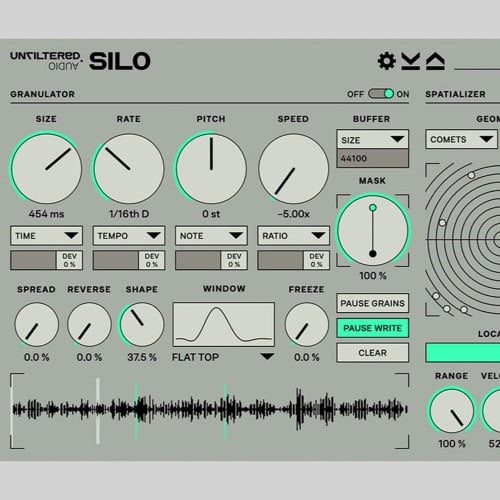
Task: Open the RATIO dropdown under Speed
Action: (293, 236)
